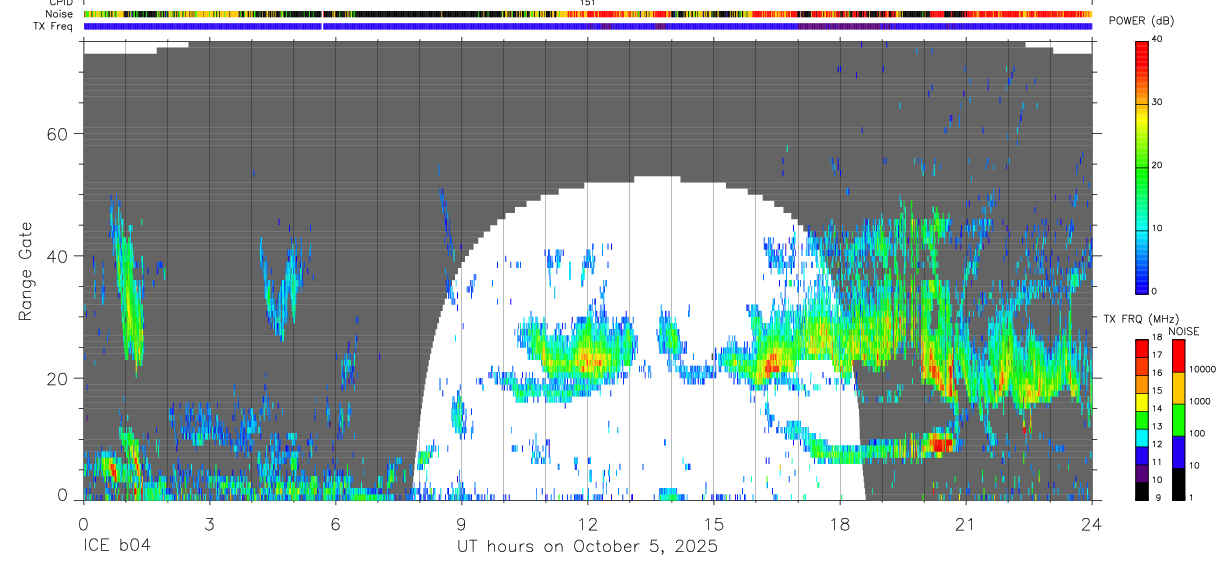Click the '20' label on POWER scale
This screenshot has width=1228, height=567.
1159,166
